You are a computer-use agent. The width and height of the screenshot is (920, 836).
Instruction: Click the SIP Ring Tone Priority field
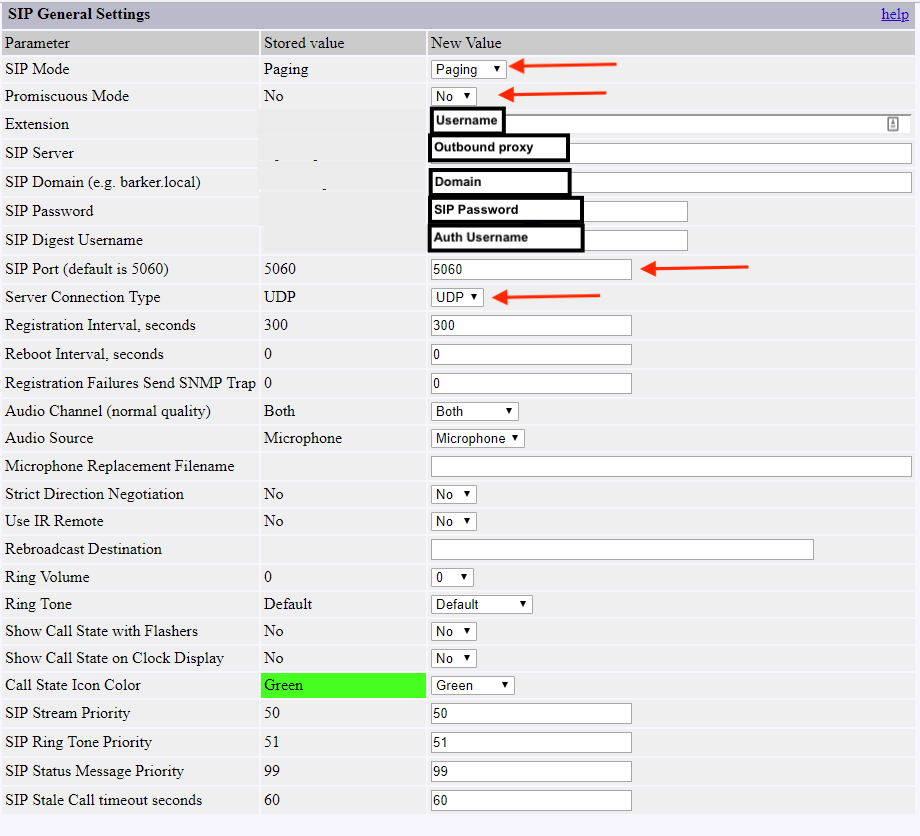pyautogui.click(x=531, y=742)
